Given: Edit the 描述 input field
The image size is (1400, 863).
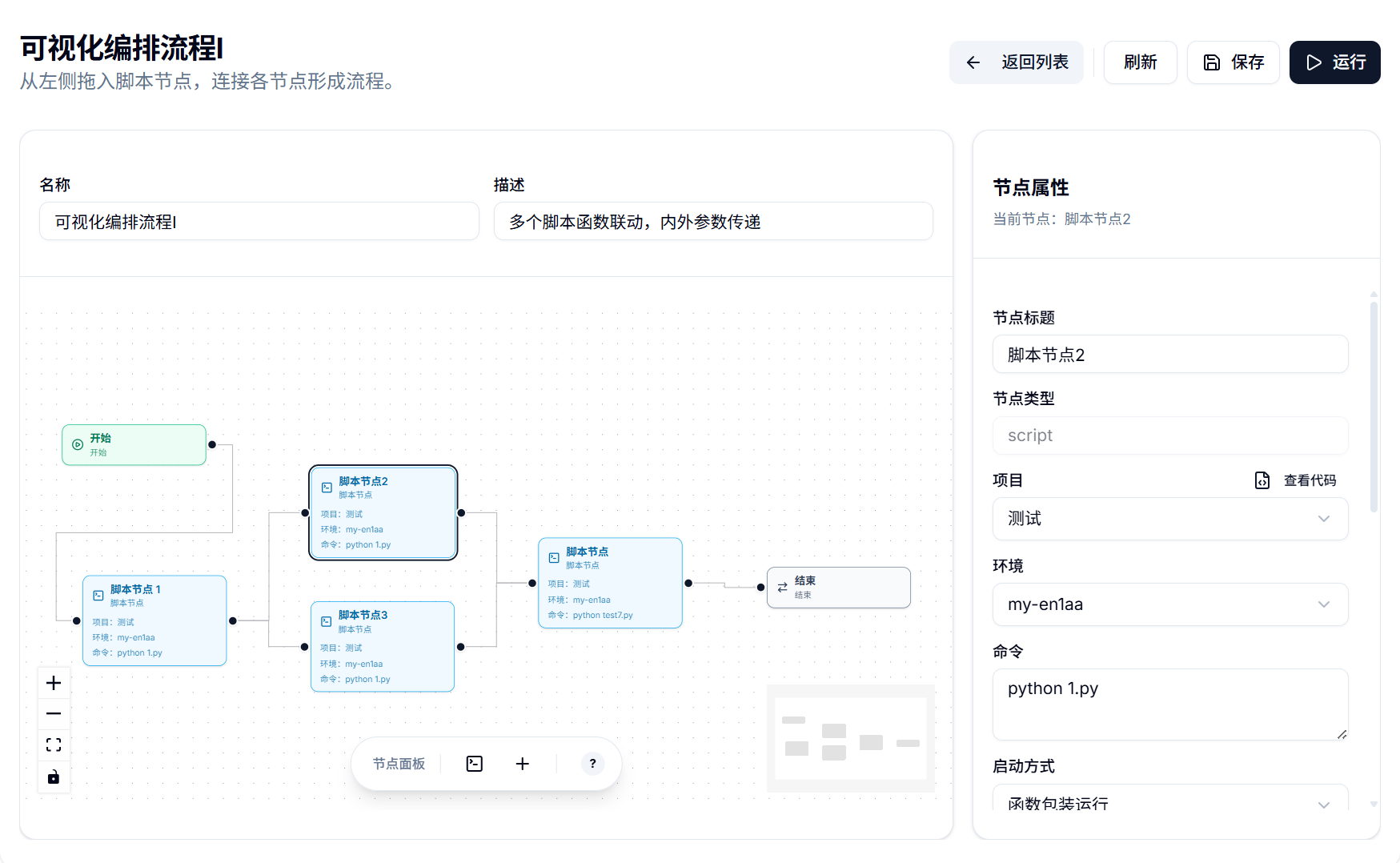Looking at the screenshot, I should (x=713, y=222).
